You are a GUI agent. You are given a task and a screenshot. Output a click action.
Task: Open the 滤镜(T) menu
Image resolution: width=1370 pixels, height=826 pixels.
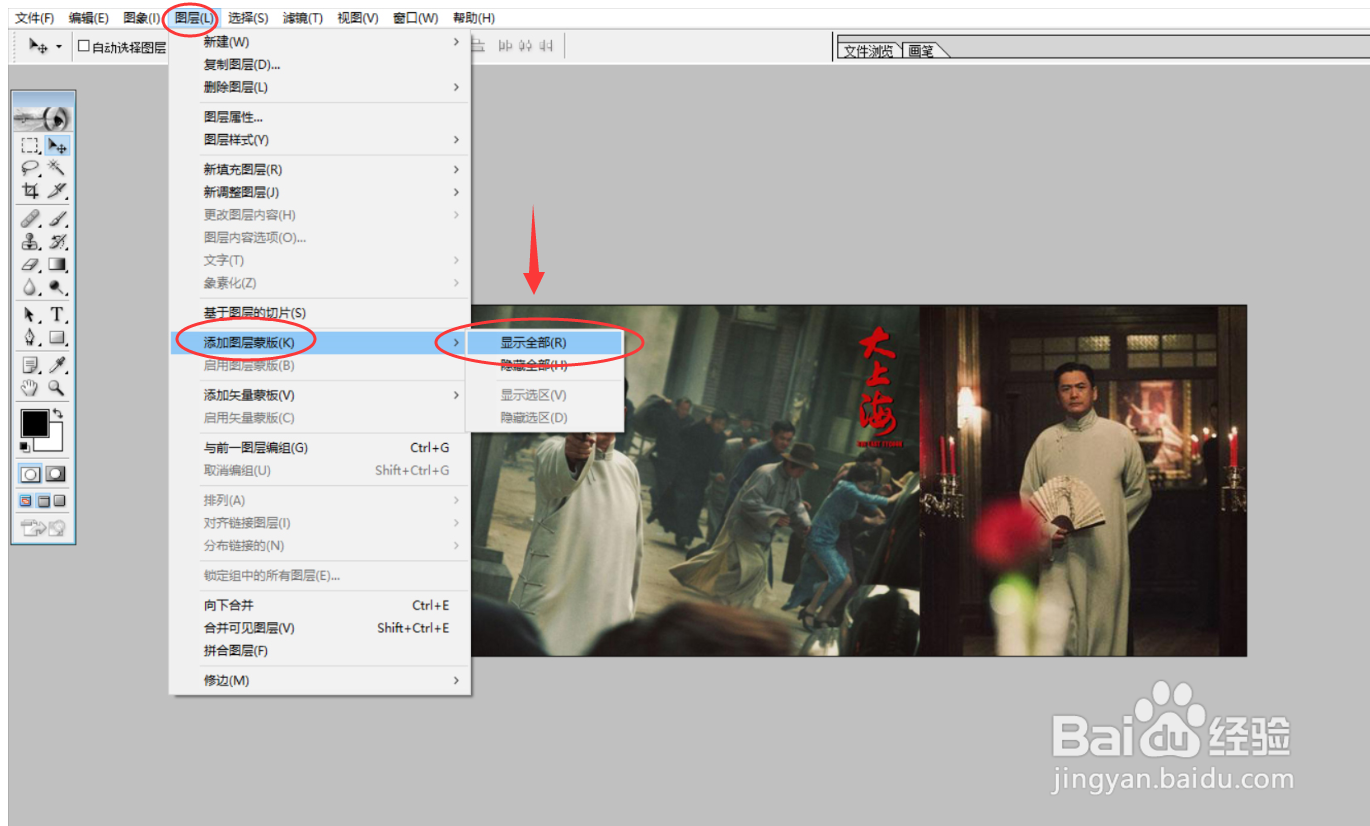click(x=302, y=18)
